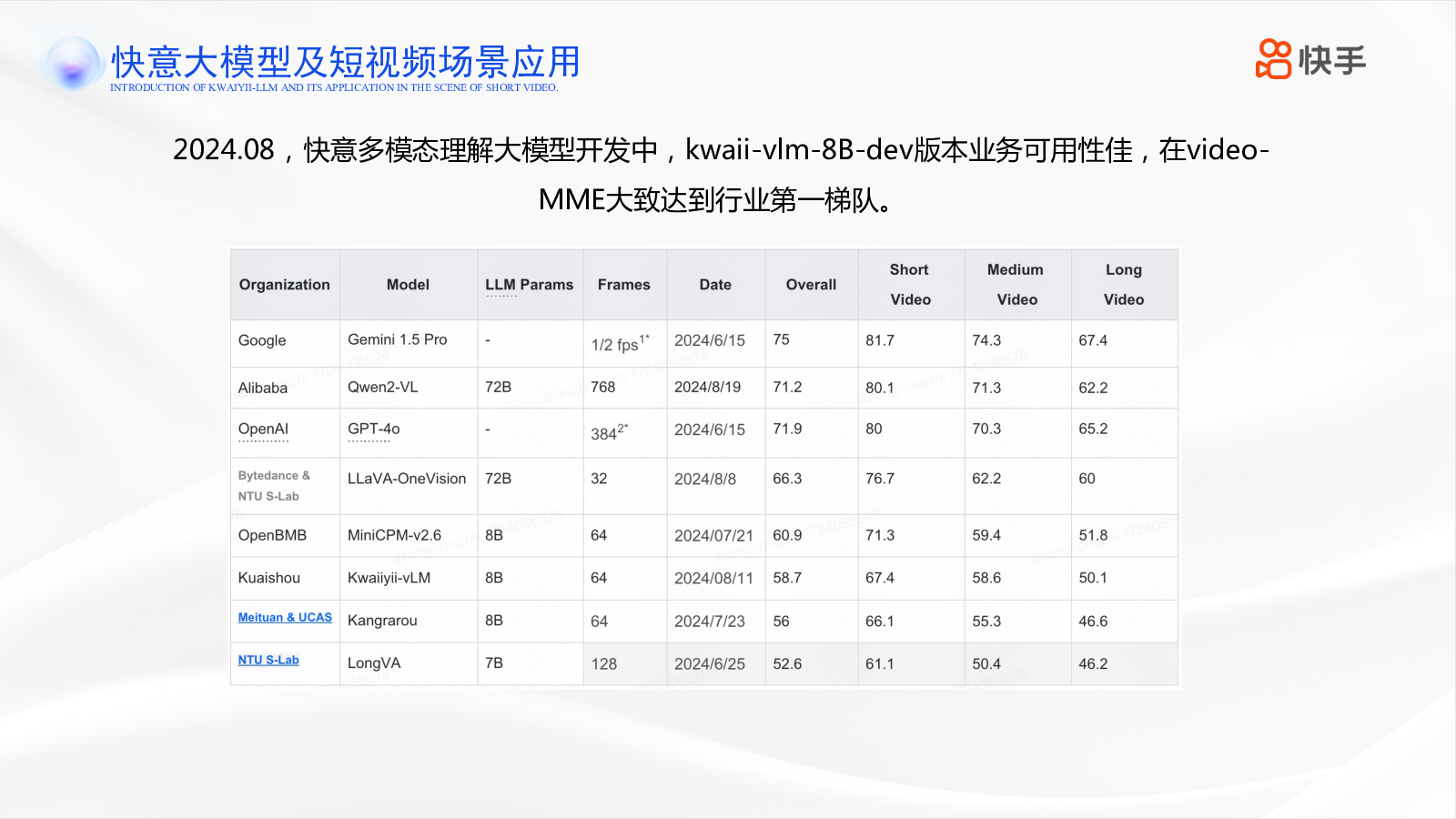
Task: Click the LLM Params column header
Action: [530, 285]
